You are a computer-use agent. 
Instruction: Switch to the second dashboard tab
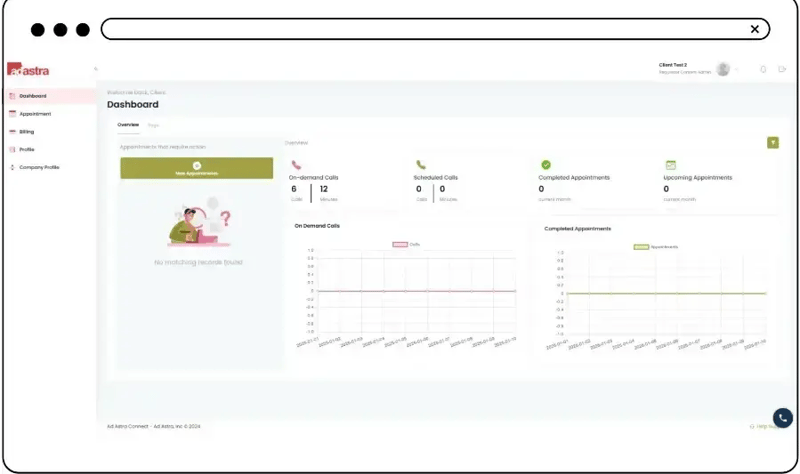[x=153, y=125]
